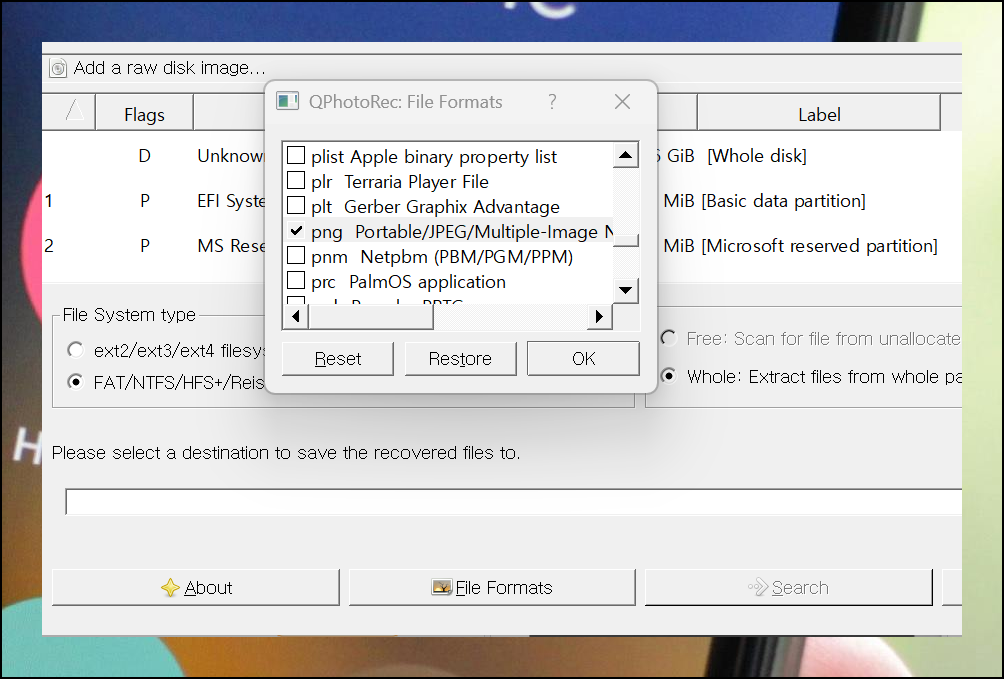The width and height of the screenshot is (1004, 679).
Task: Click flag D in first partition row
Action: tap(145, 156)
